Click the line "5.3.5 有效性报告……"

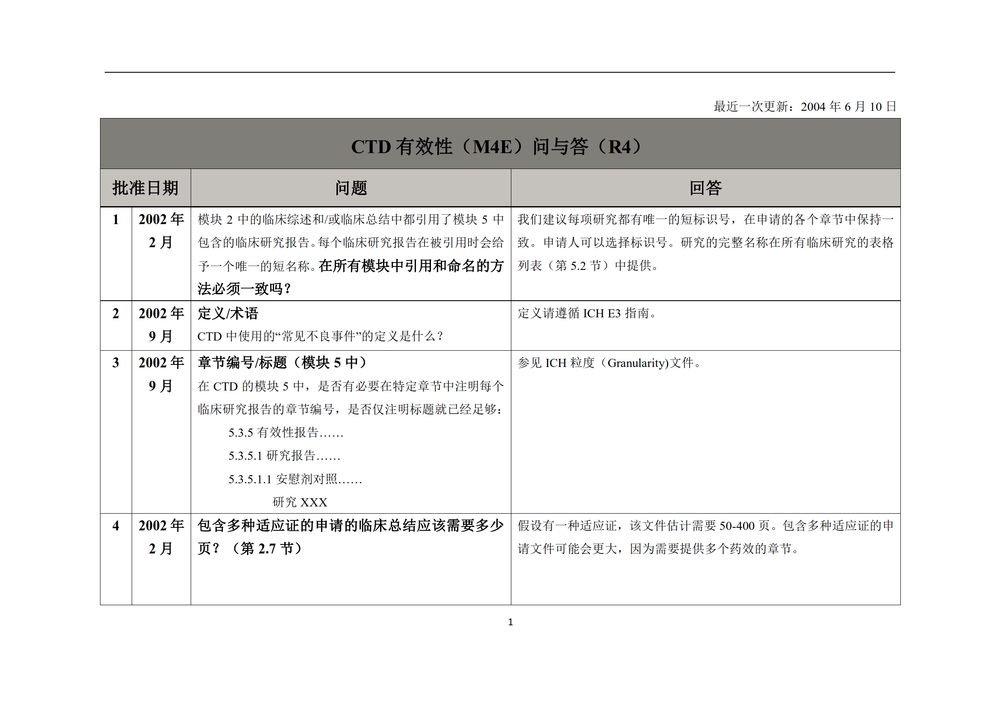click(286, 433)
